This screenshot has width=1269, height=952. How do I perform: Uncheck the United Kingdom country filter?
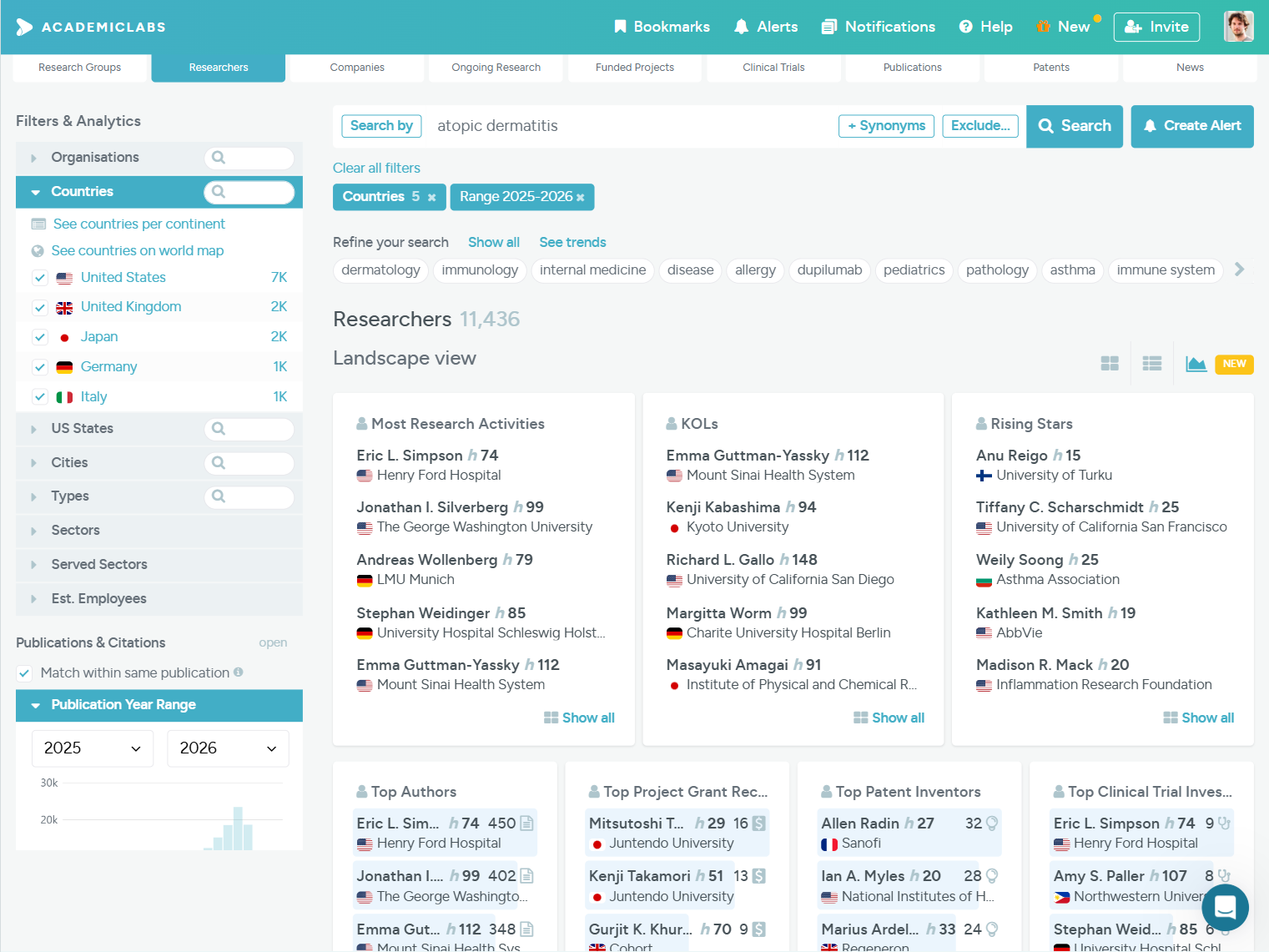click(x=40, y=308)
